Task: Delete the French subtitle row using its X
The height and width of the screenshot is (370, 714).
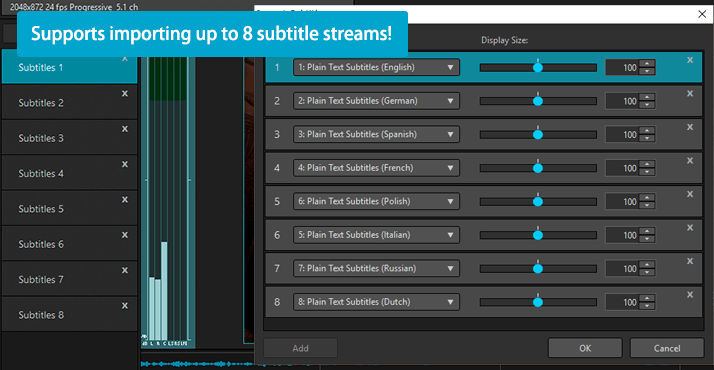Action: [x=690, y=161]
